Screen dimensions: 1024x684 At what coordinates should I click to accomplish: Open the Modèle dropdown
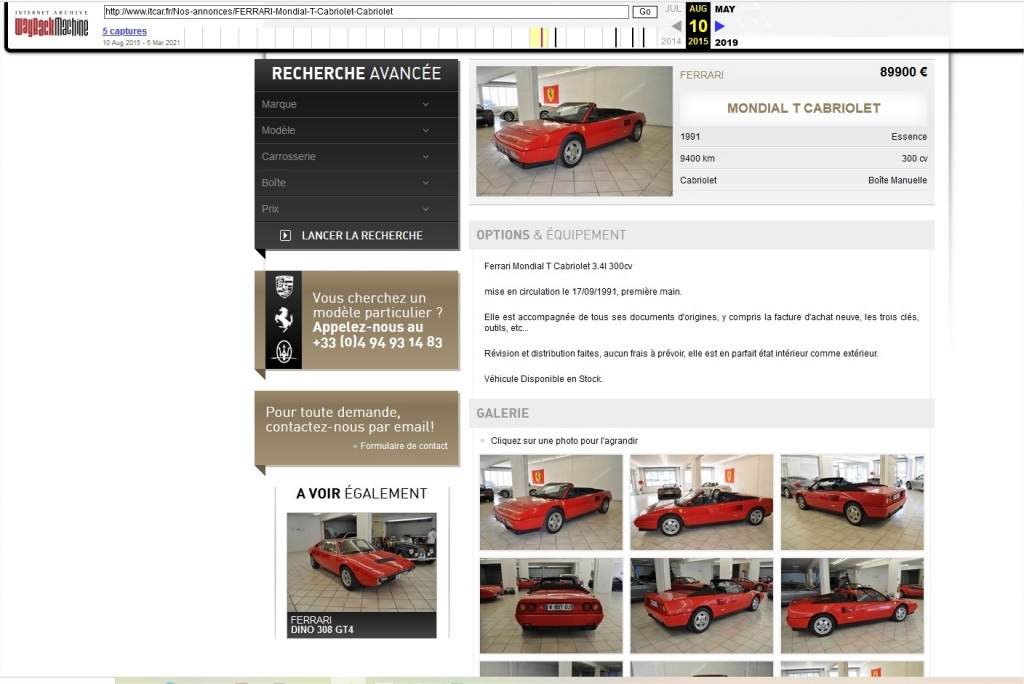click(x=356, y=131)
